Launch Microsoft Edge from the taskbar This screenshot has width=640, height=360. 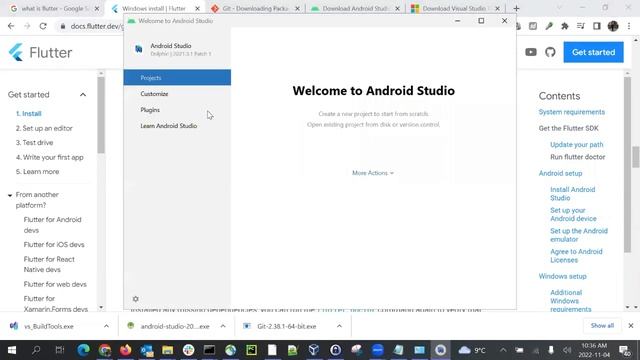84,350
